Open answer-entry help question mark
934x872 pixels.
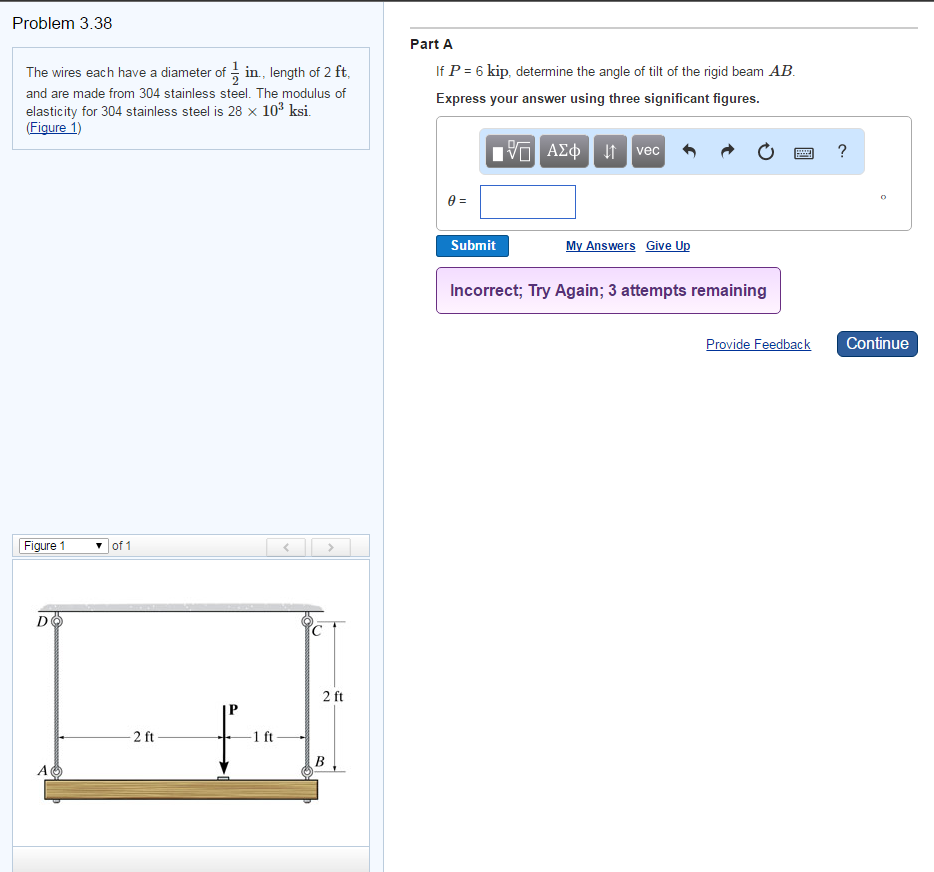pyautogui.click(x=842, y=151)
